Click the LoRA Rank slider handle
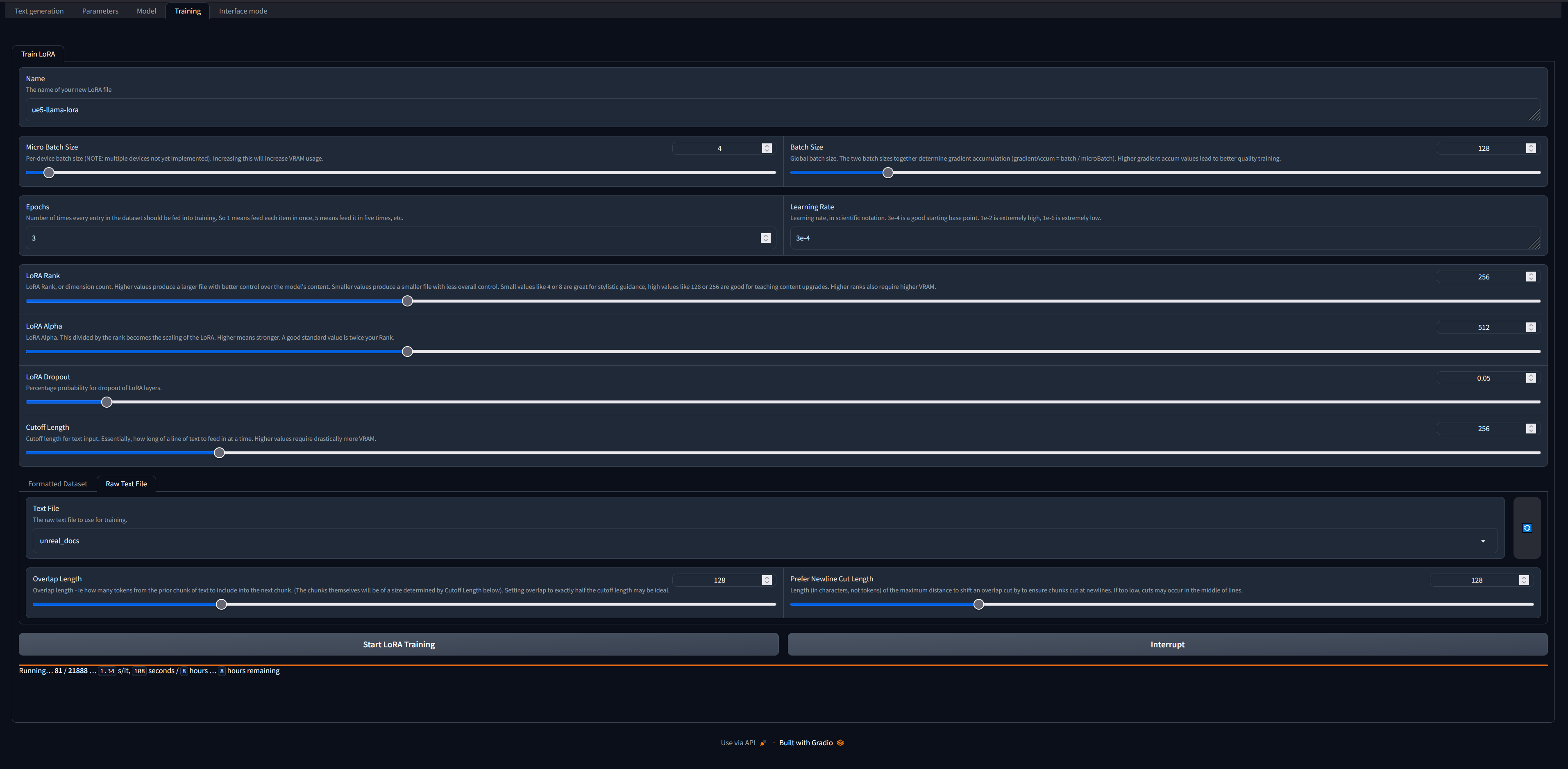The image size is (1568, 769). tap(407, 301)
